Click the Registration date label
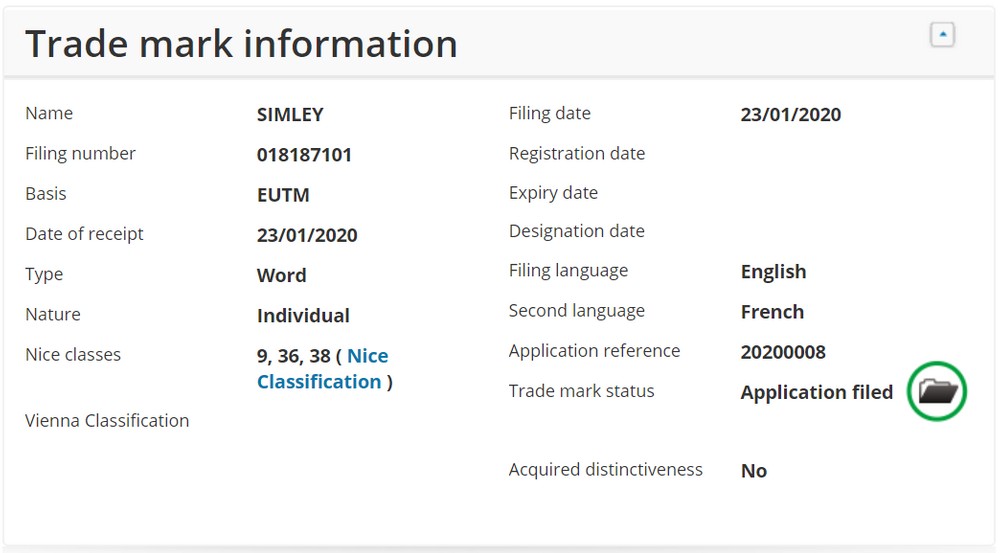Viewport: 1000px width, 553px height. [577, 153]
